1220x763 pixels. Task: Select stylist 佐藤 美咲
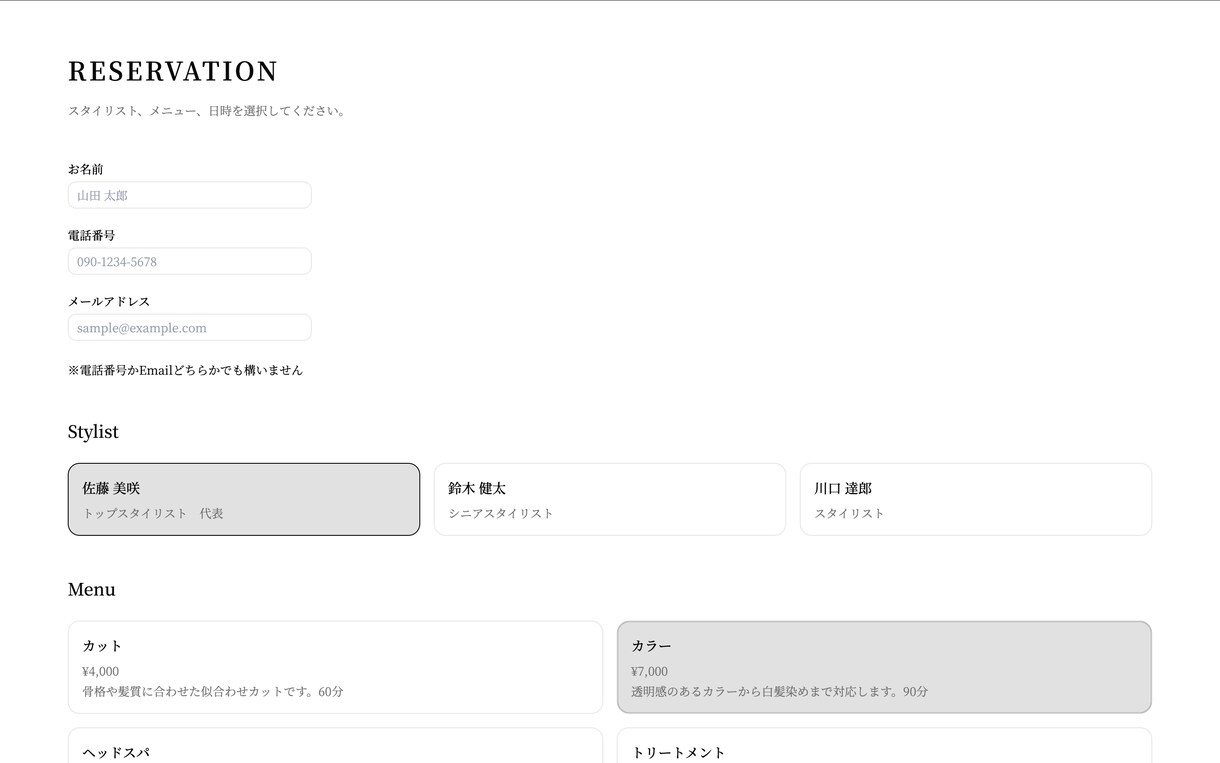point(244,499)
